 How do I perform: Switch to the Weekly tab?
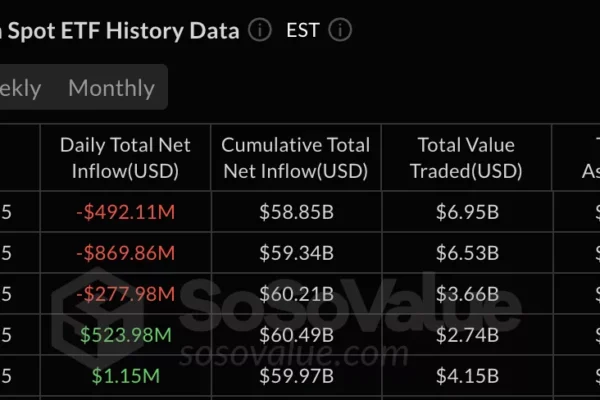20,88
